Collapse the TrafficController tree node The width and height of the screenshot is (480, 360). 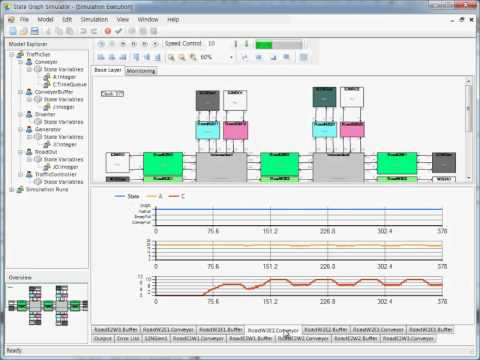coord(21,174)
